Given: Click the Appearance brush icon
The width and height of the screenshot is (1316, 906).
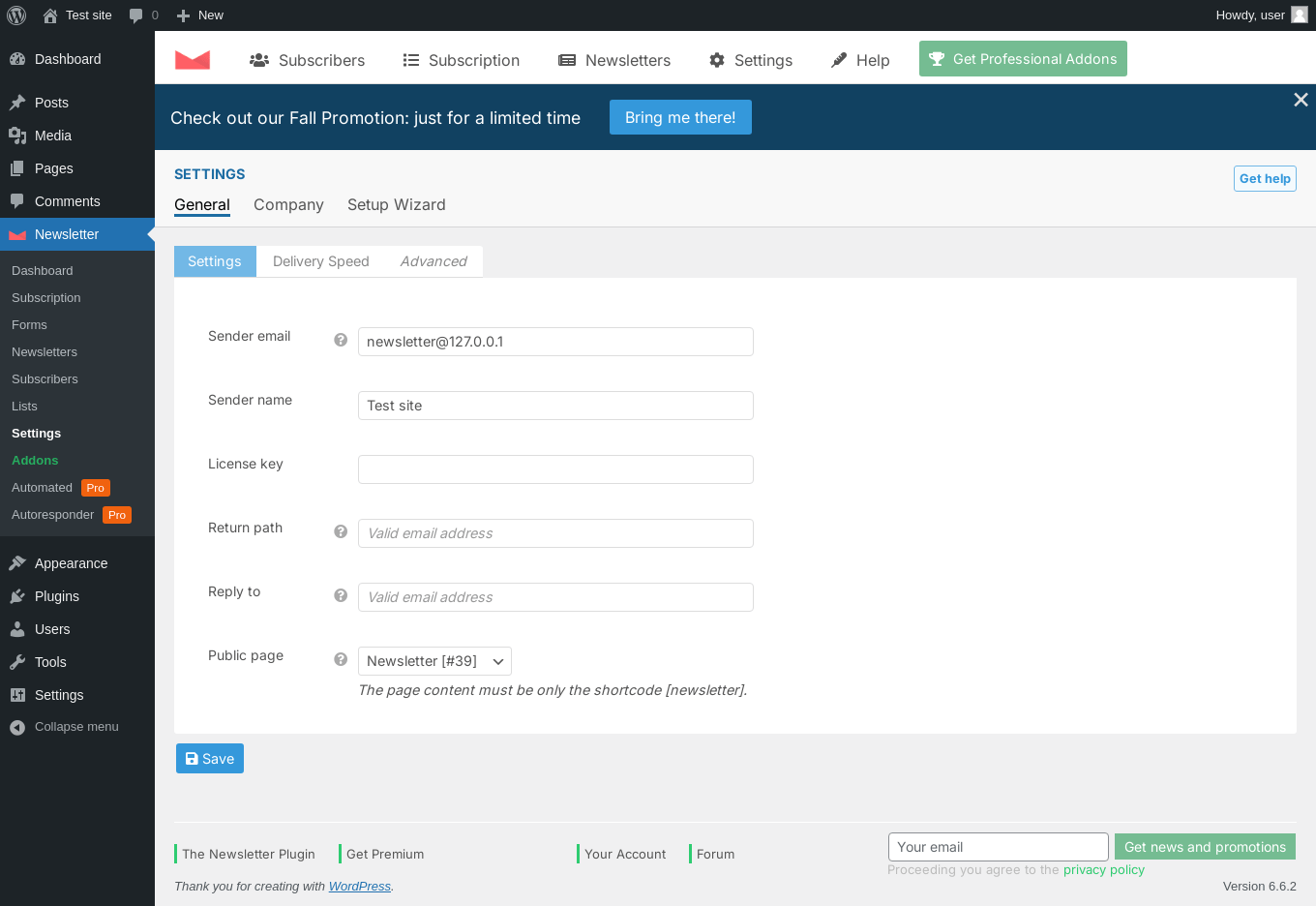Looking at the screenshot, I should [x=17, y=563].
